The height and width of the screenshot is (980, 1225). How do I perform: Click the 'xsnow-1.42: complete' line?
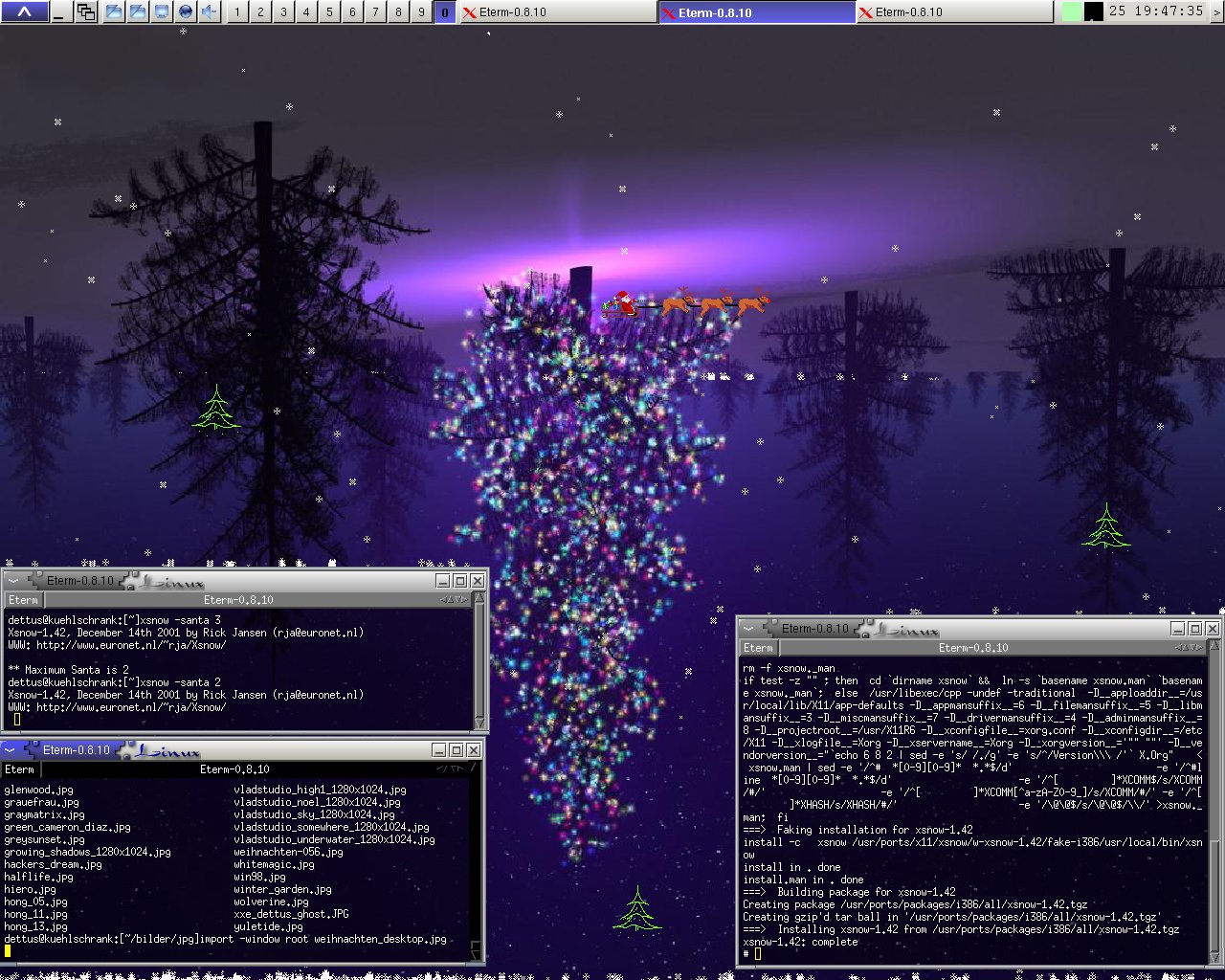click(800, 942)
